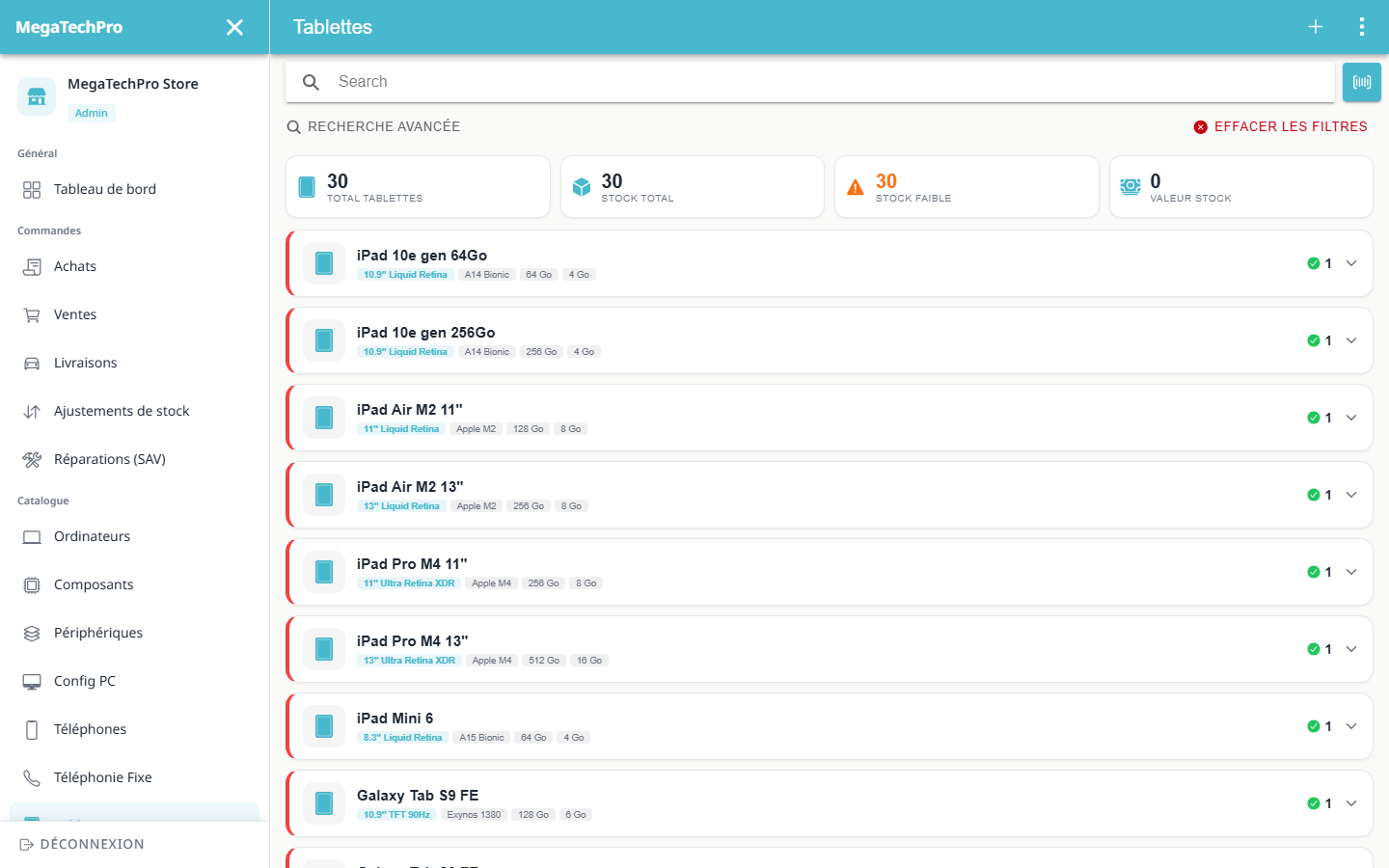Open Téléphones catalogue
The image size is (1389, 868).
click(x=134, y=729)
